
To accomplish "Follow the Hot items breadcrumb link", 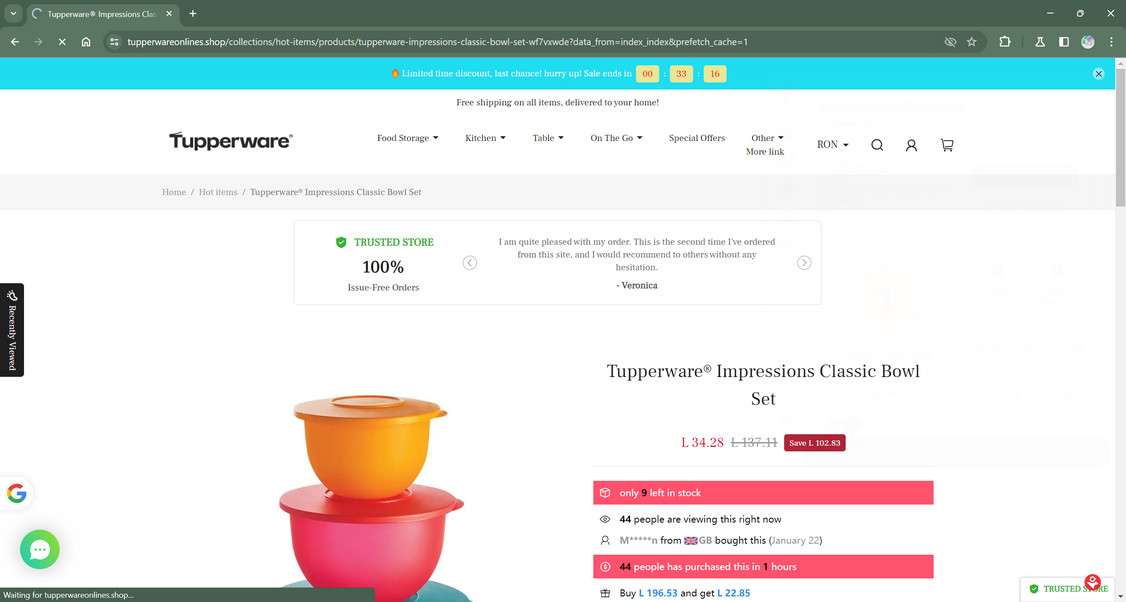I will pyautogui.click(x=218, y=192).
